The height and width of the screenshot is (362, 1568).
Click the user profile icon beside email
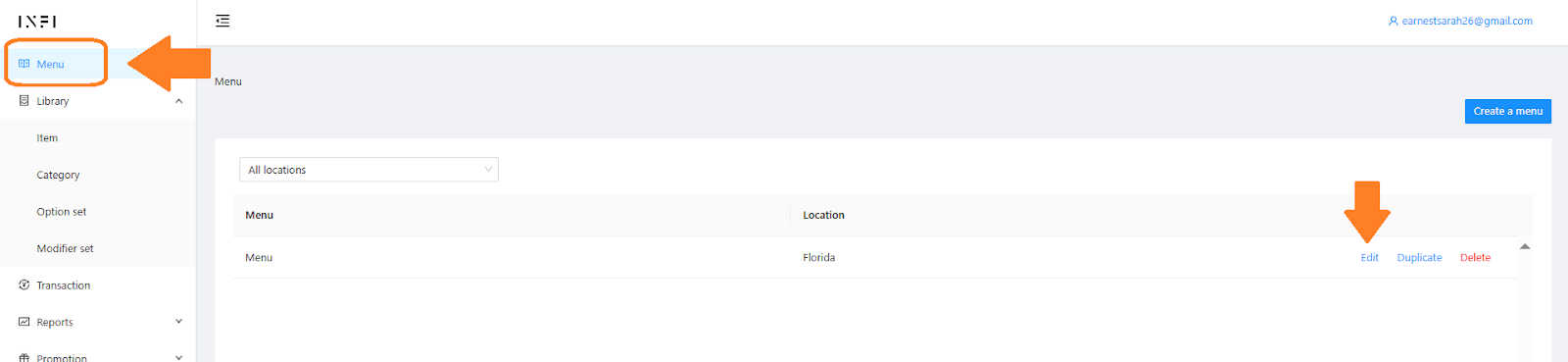click(x=1394, y=21)
